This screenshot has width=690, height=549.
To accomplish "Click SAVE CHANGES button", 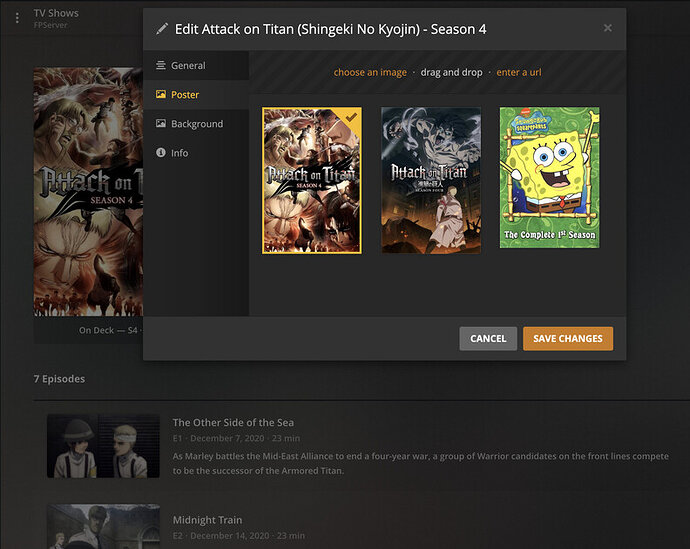I will pyautogui.click(x=568, y=339).
